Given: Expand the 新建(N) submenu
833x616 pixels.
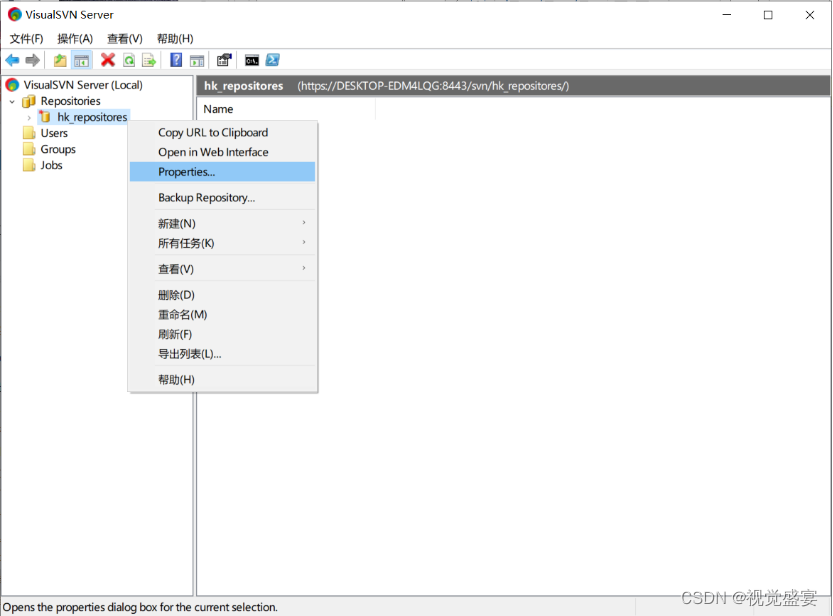Looking at the screenshot, I should click(x=223, y=224).
